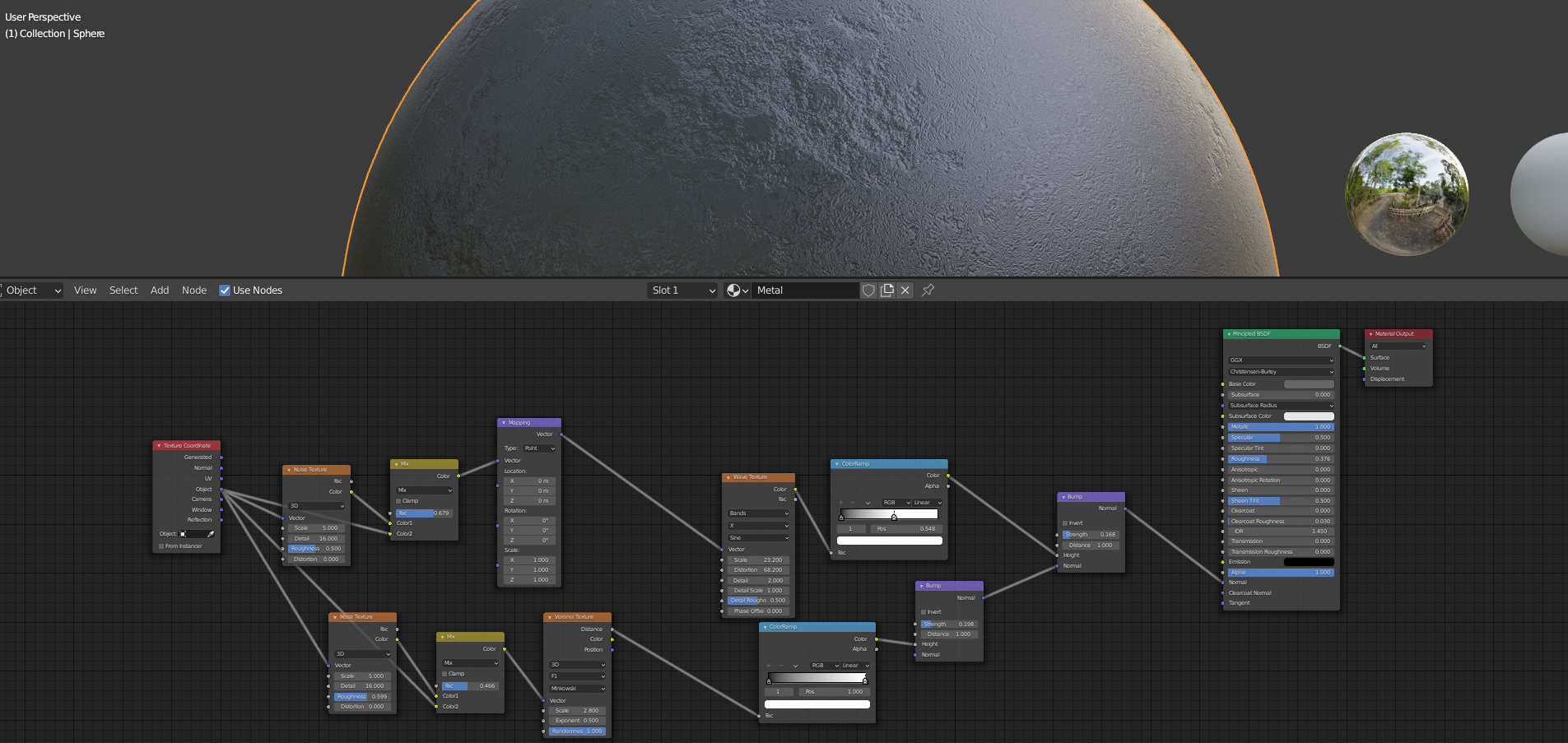Unlink the Metal material with X icon
This screenshot has height=743, width=1568.
coord(905,290)
